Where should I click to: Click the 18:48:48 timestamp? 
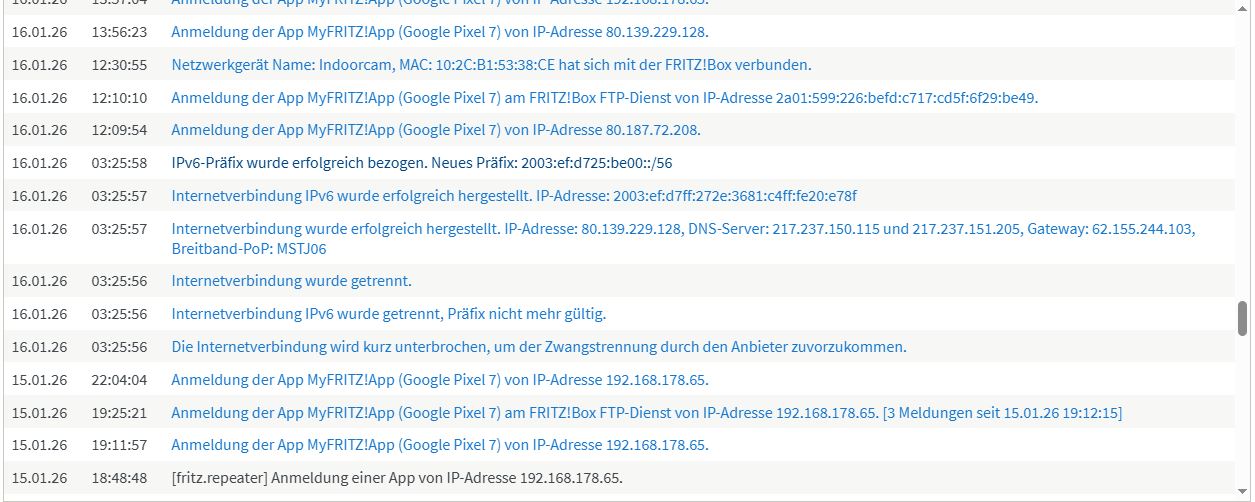pyautogui.click(x=119, y=478)
